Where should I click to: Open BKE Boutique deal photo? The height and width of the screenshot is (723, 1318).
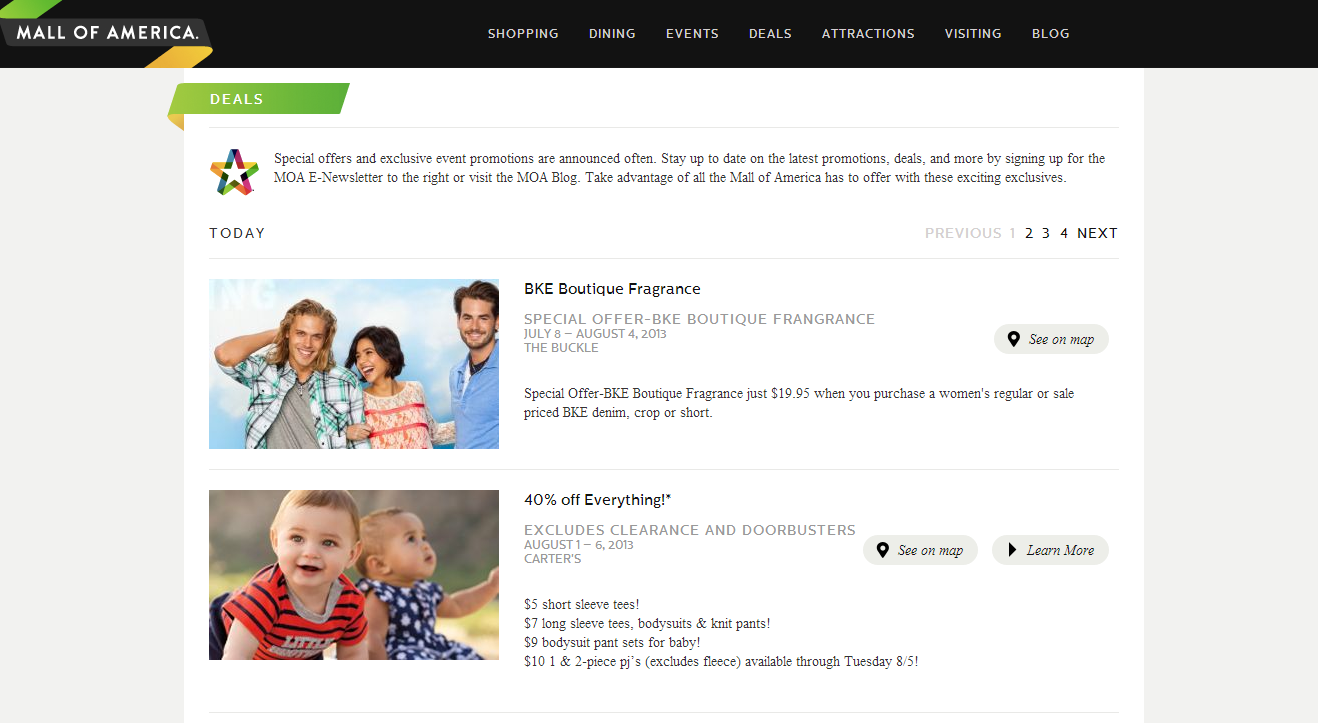pos(354,364)
